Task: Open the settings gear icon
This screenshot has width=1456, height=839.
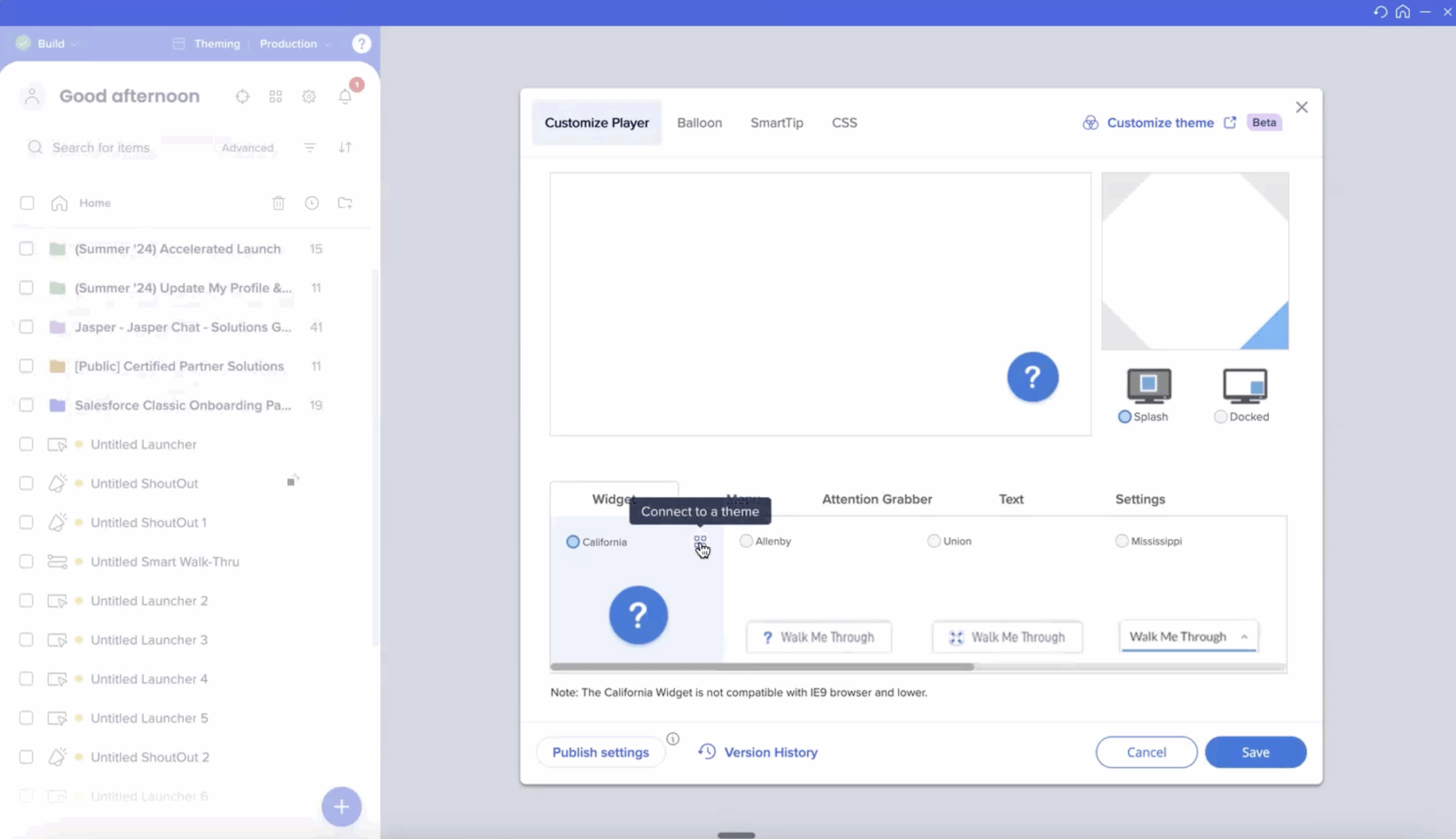Action: (x=309, y=96)
